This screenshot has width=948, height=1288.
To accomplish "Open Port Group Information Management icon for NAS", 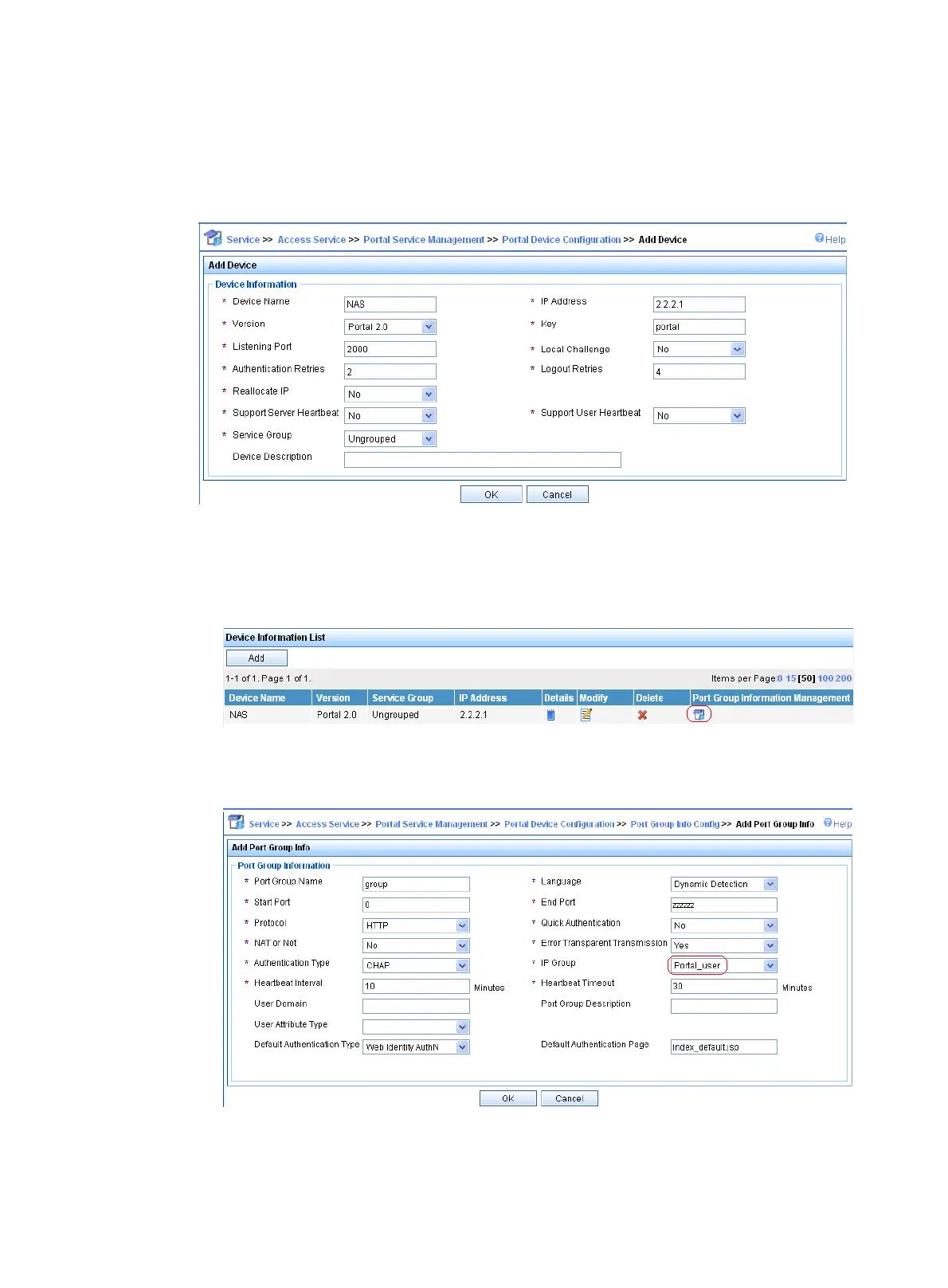I will (x=699, y=715).
